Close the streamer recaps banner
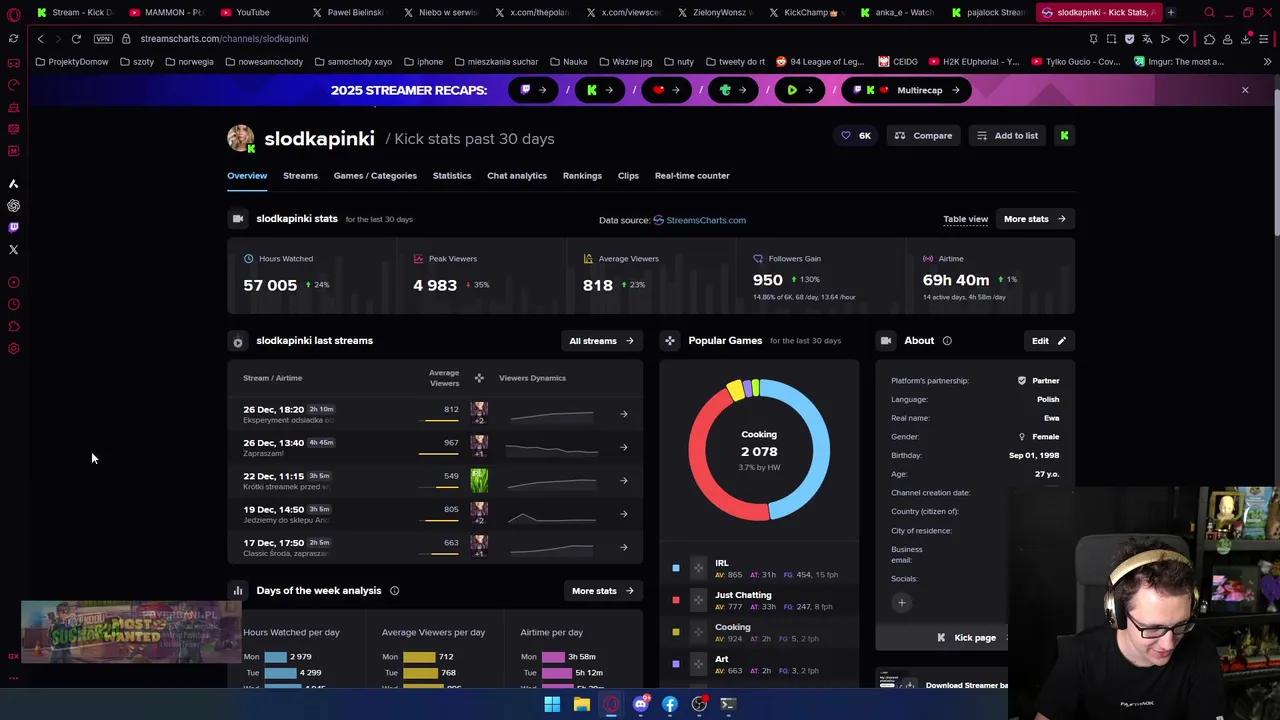Viewport: 1280px width, 720px height. click(x=1245, y=90)
